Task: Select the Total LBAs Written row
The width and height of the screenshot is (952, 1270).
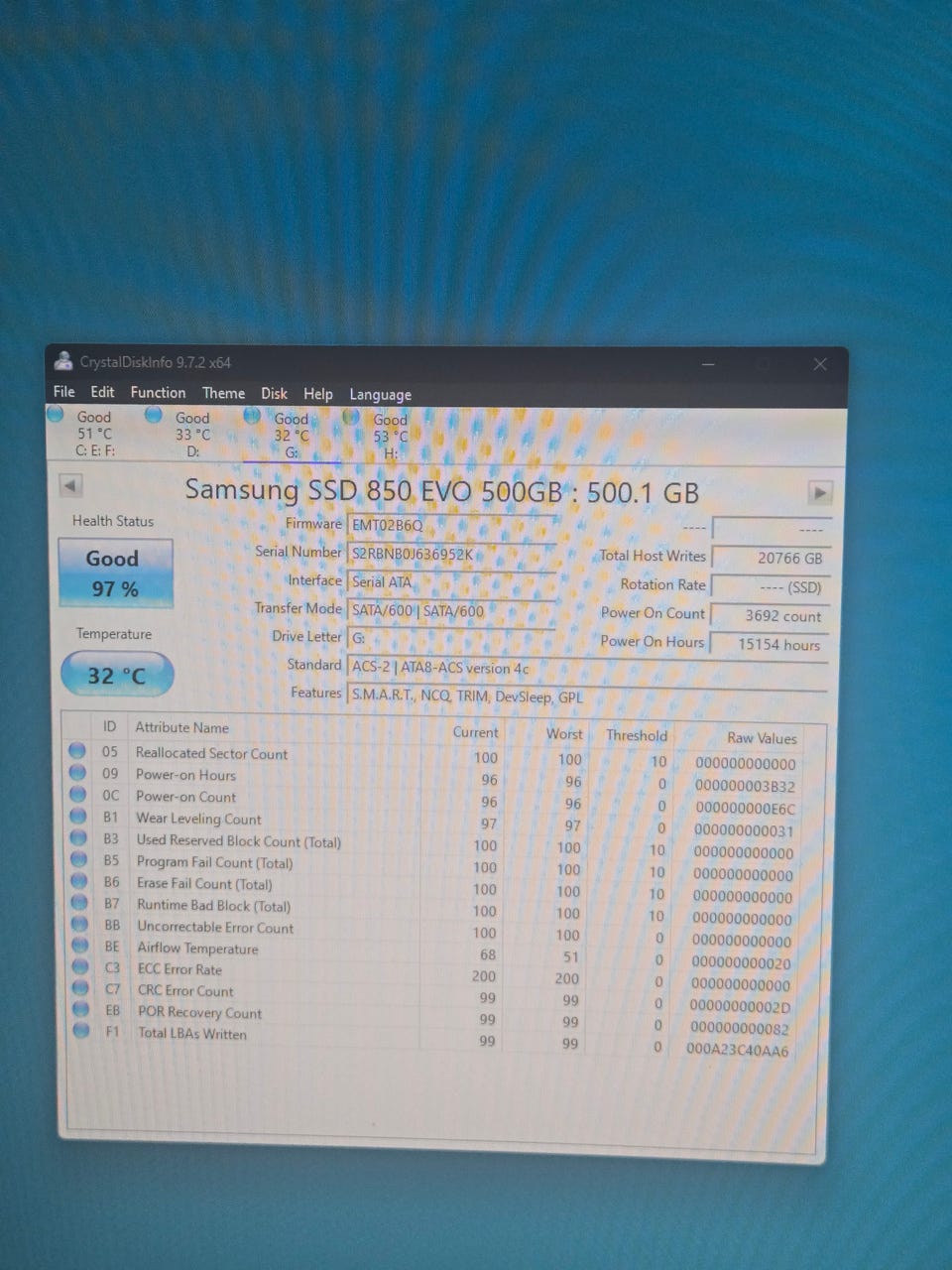Action: coord(192,1033)
